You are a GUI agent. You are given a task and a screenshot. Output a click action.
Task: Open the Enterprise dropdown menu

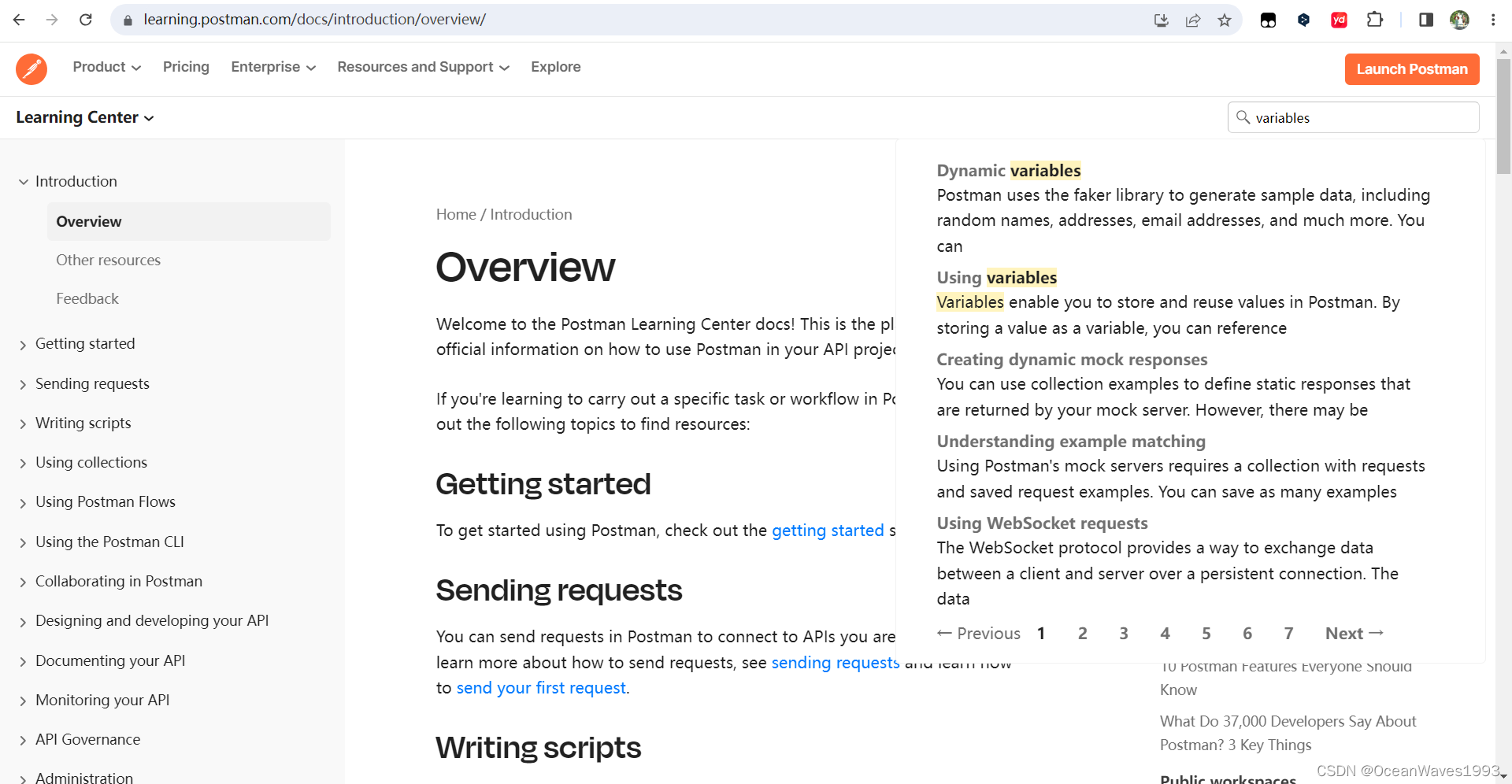click(x=273, y=67)
